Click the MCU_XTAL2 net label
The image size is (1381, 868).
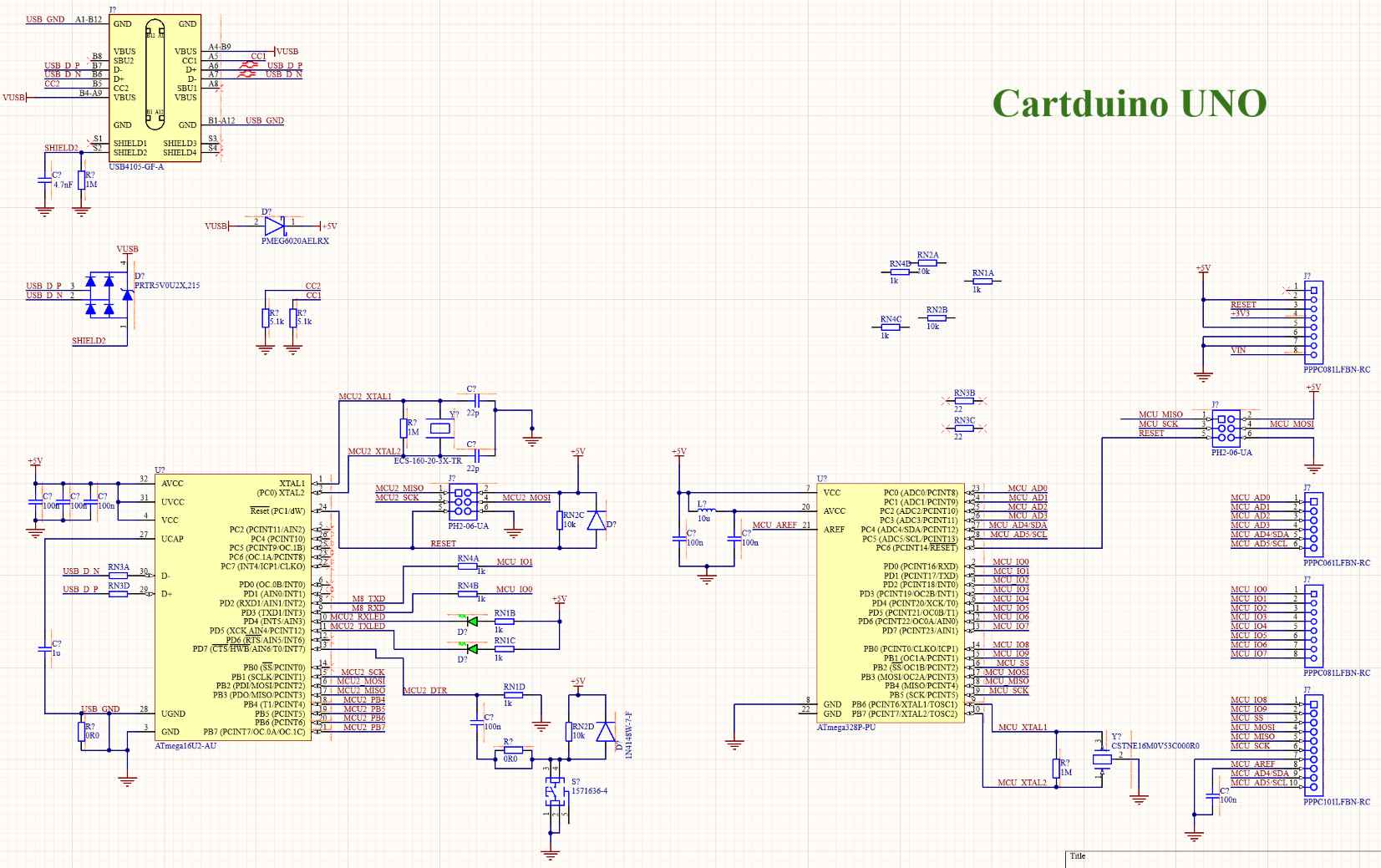1022,784
